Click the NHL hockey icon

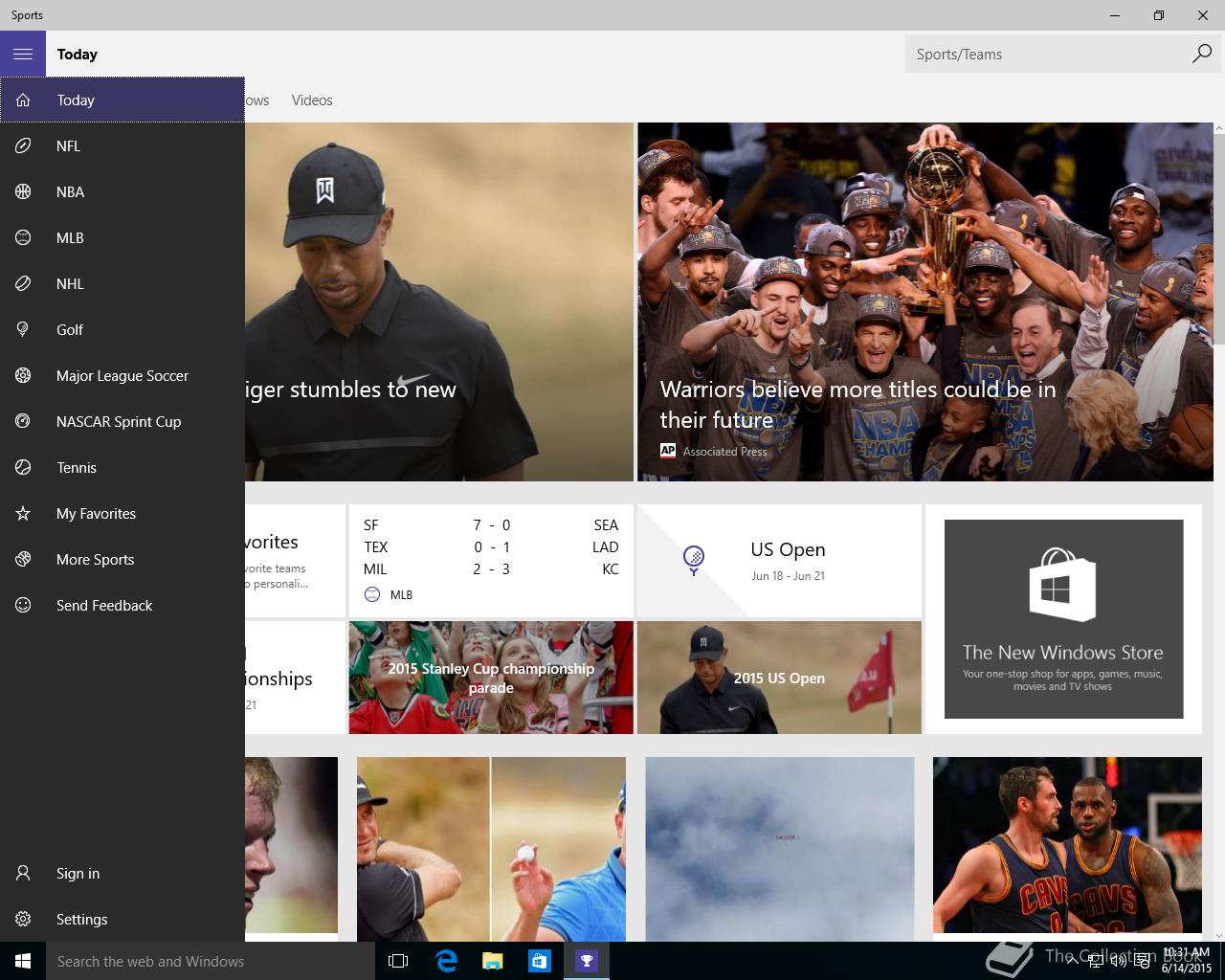[x=23, y=283]
